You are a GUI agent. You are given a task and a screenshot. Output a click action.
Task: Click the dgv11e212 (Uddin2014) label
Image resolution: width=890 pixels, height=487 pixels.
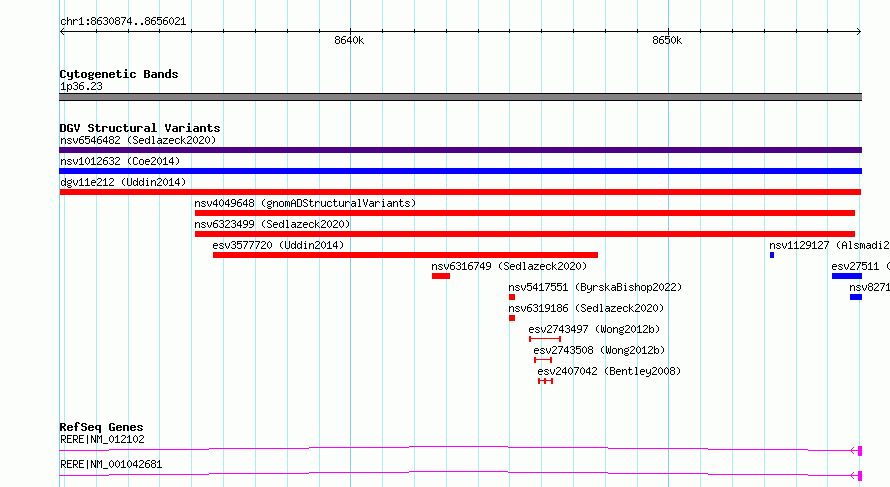123,182
